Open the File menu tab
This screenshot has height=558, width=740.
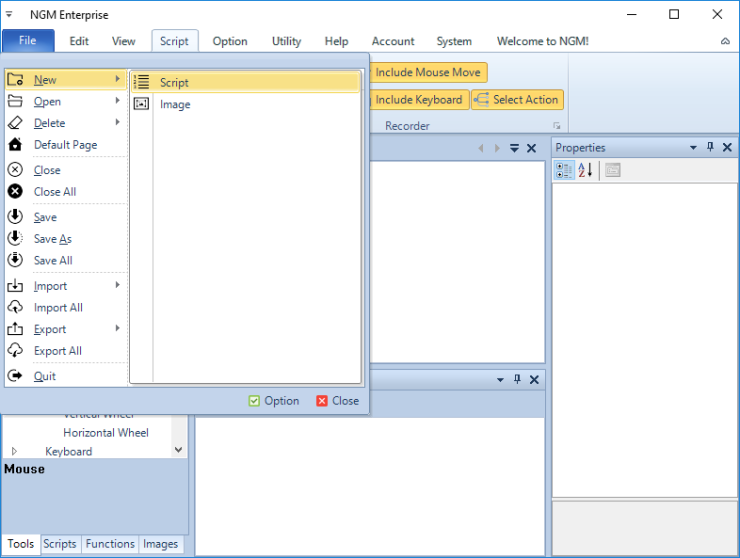[x=28, y=41]
